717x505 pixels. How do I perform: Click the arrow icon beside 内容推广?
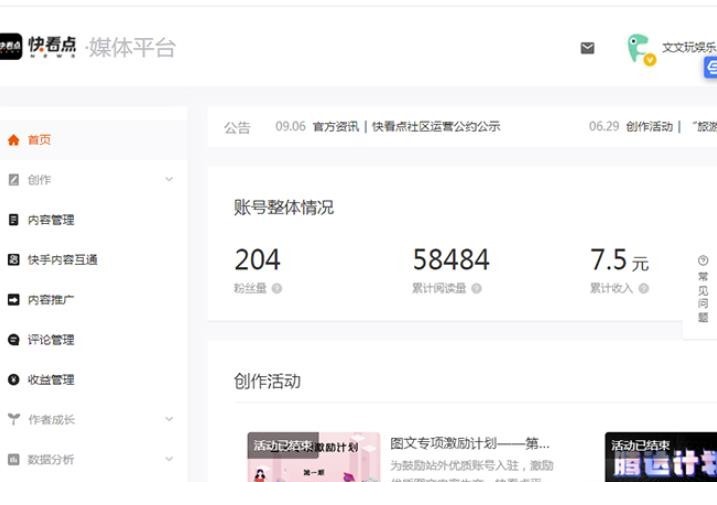(14, 300)
